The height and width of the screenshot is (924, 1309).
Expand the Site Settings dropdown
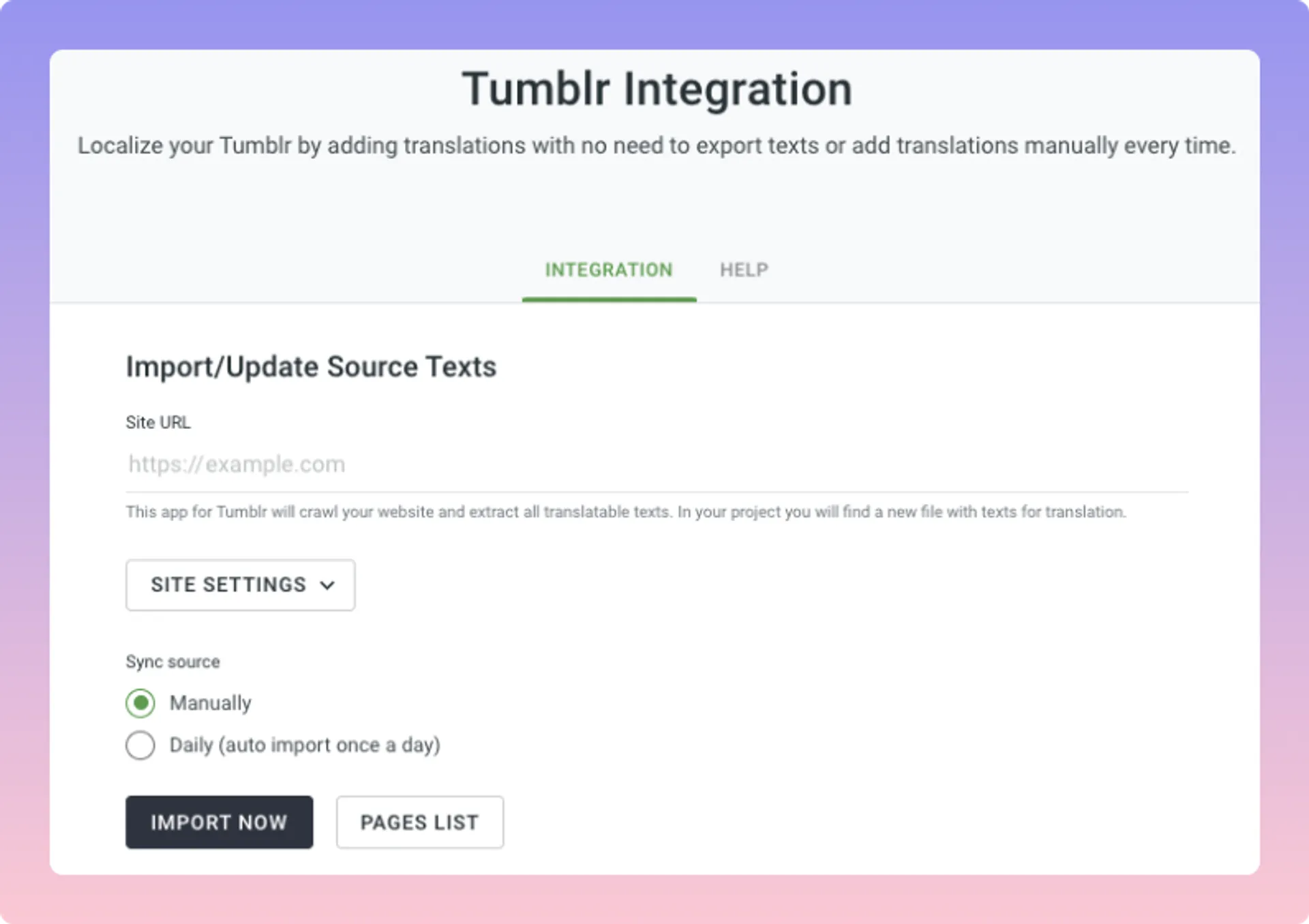[240, 585]
